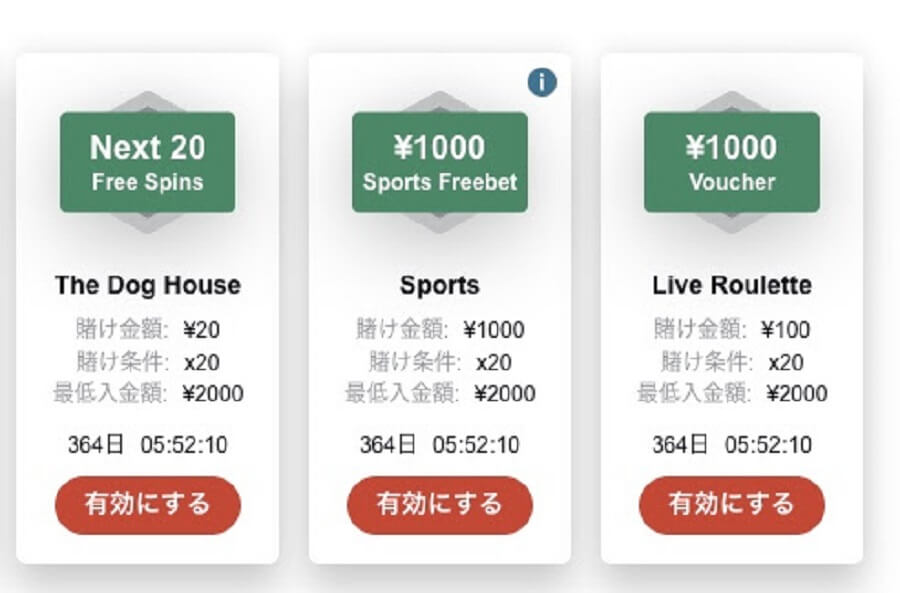Click the blue info icon on Sports card

click(542, 82)
